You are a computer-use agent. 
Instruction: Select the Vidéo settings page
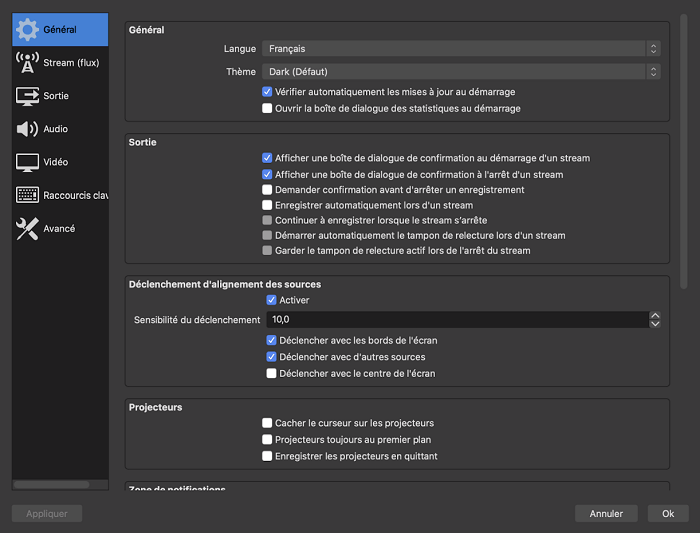tap(60, 162)
